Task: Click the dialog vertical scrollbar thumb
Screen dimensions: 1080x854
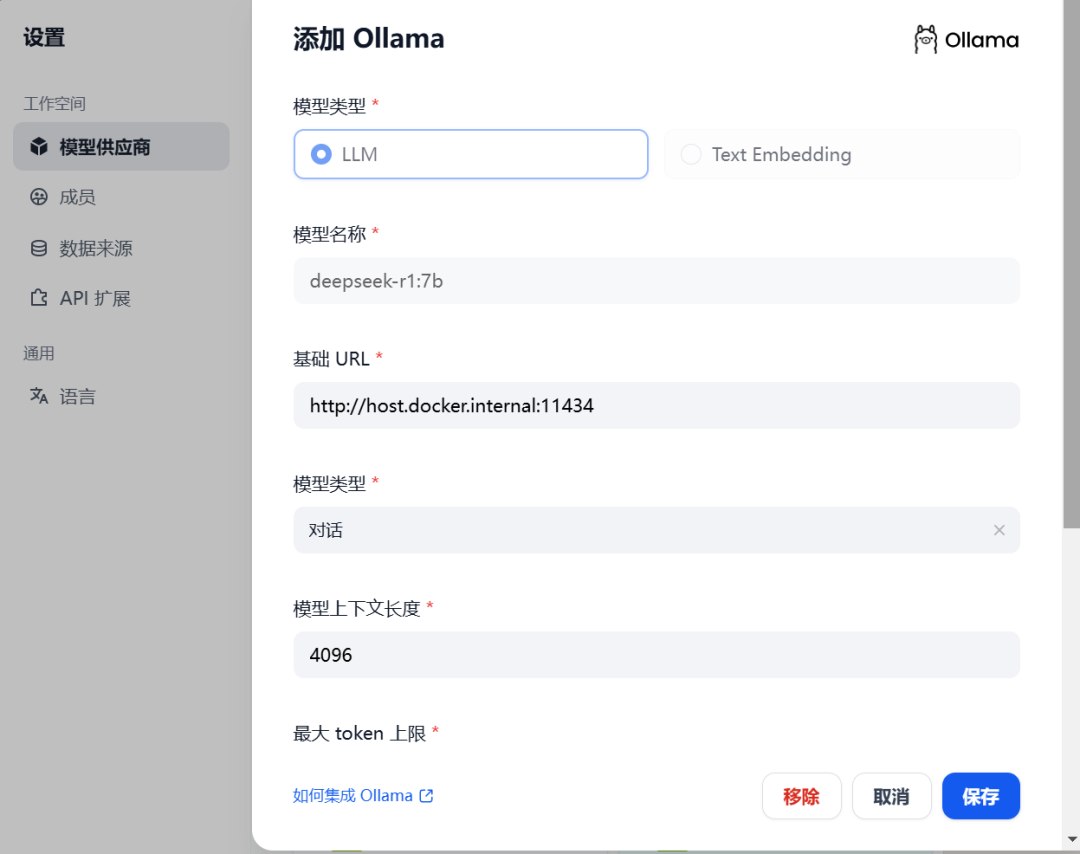Action: [1071, 264]
